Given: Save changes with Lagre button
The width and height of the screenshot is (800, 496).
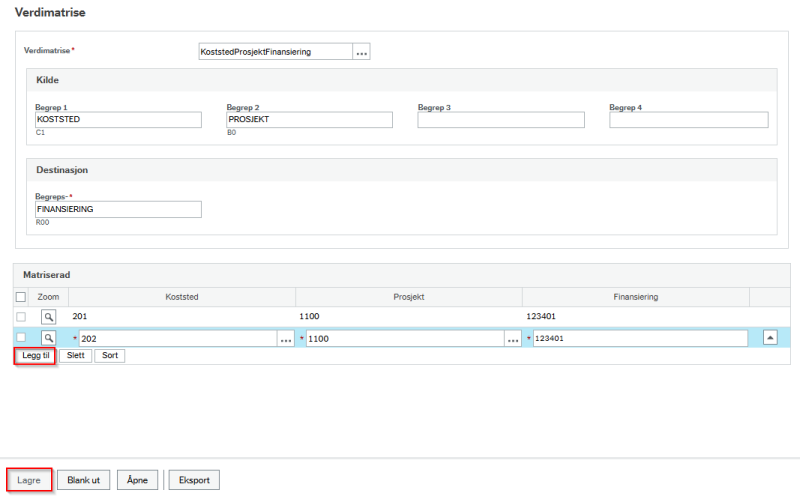Looking at the screenshot, I should point(29,480).
